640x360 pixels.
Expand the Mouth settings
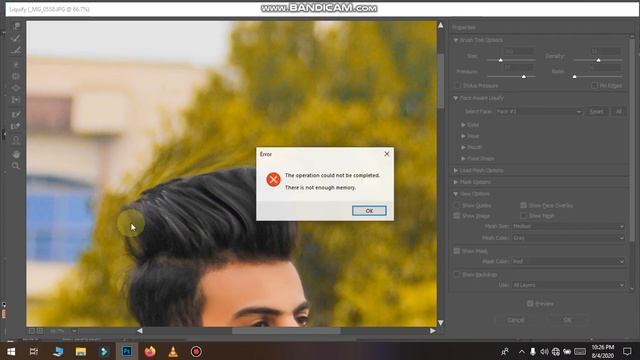tap(463, 147)
